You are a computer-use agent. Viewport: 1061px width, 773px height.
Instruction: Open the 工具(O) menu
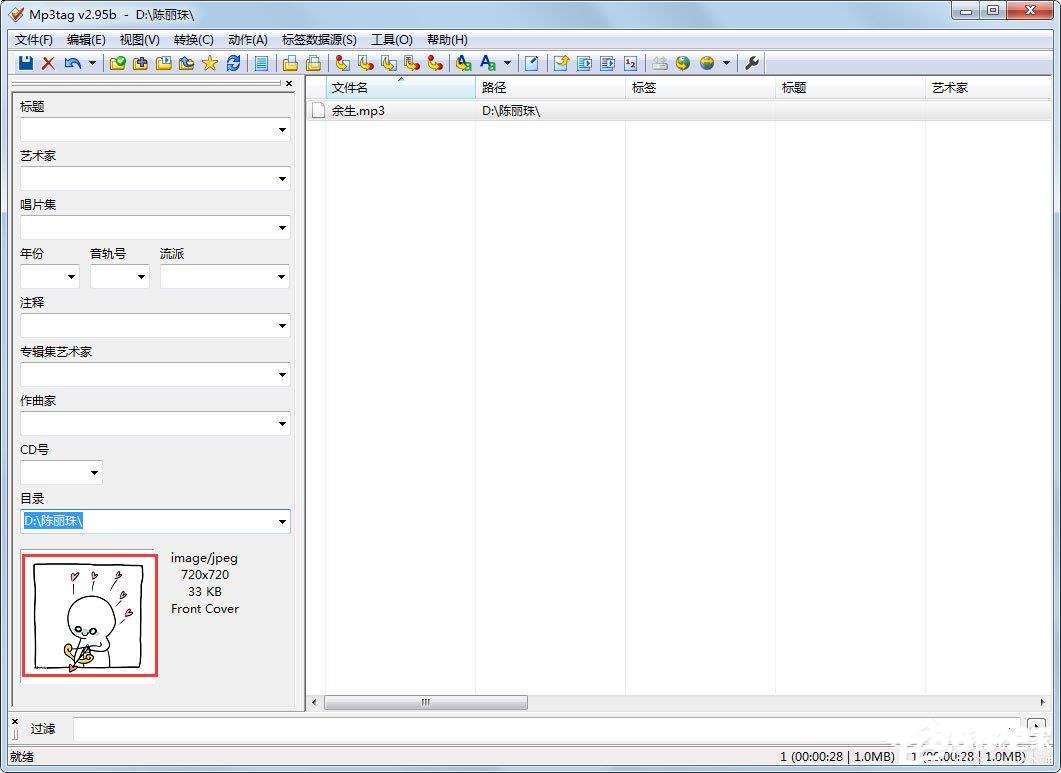pos(391,40)
